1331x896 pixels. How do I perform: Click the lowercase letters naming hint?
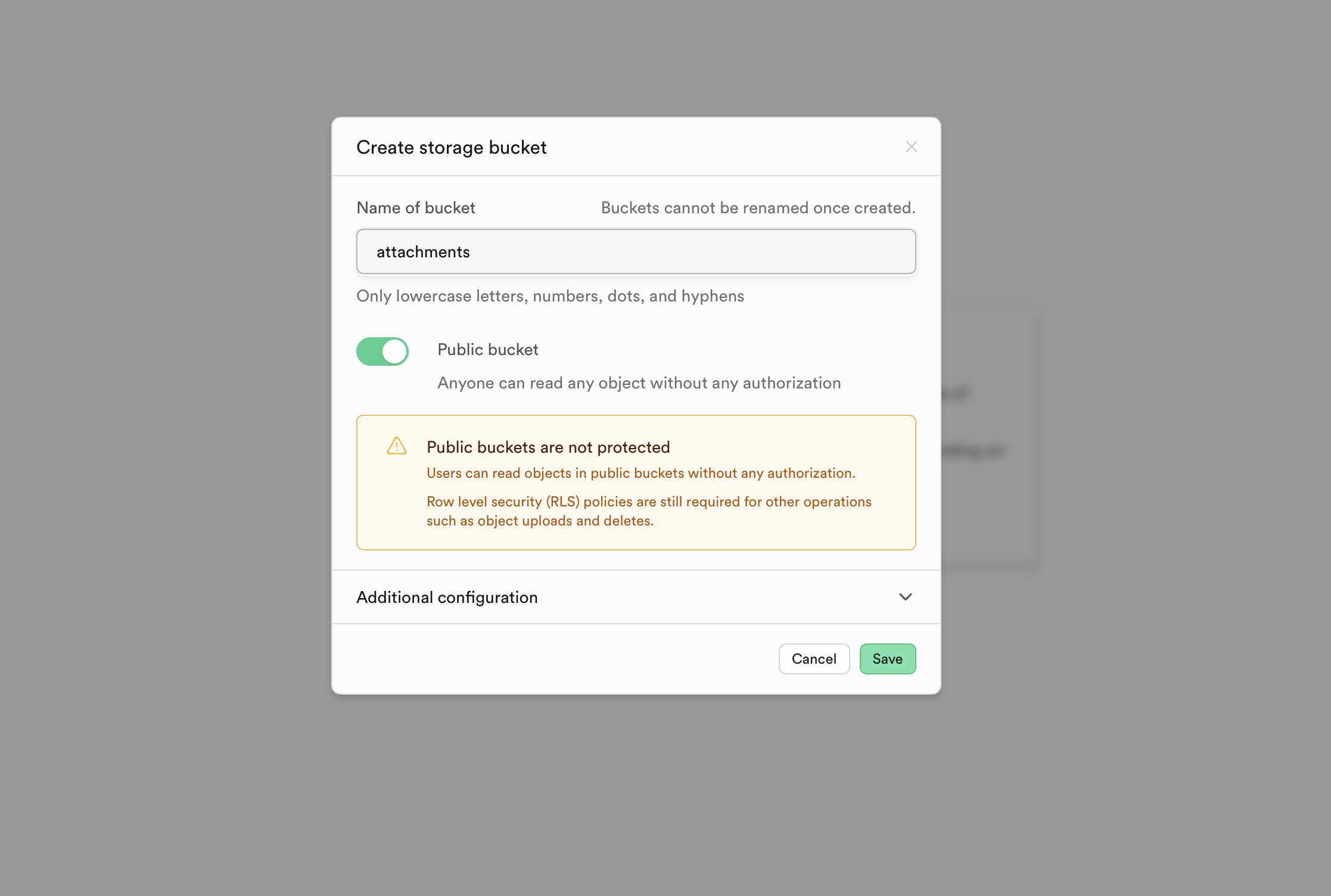tap(550, 296)
